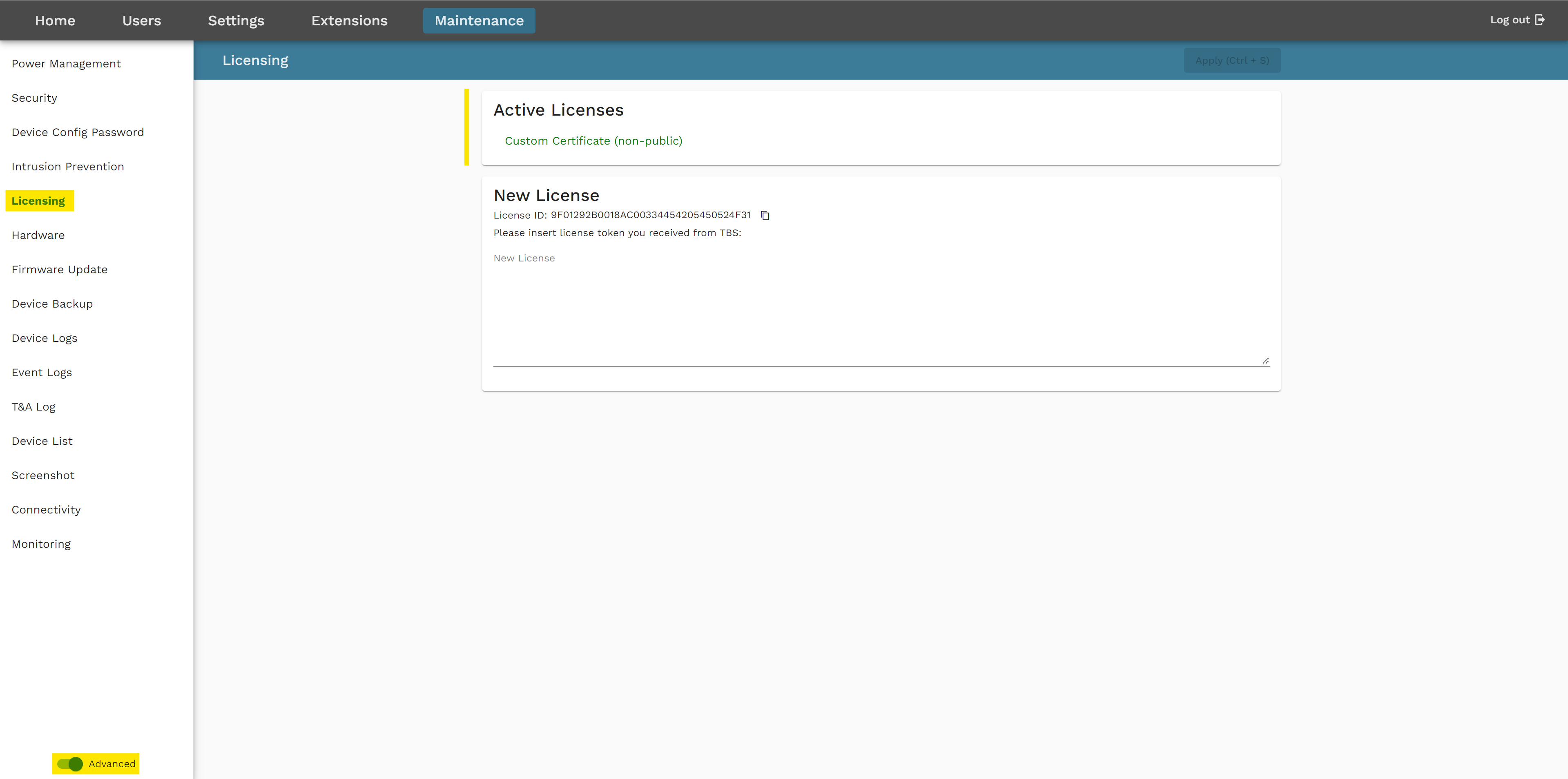Click the New License heading

(x=546, y=195)
